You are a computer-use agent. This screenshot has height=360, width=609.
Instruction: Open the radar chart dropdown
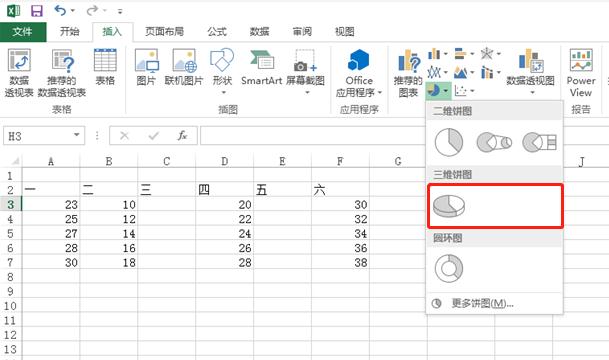[490, 54]
